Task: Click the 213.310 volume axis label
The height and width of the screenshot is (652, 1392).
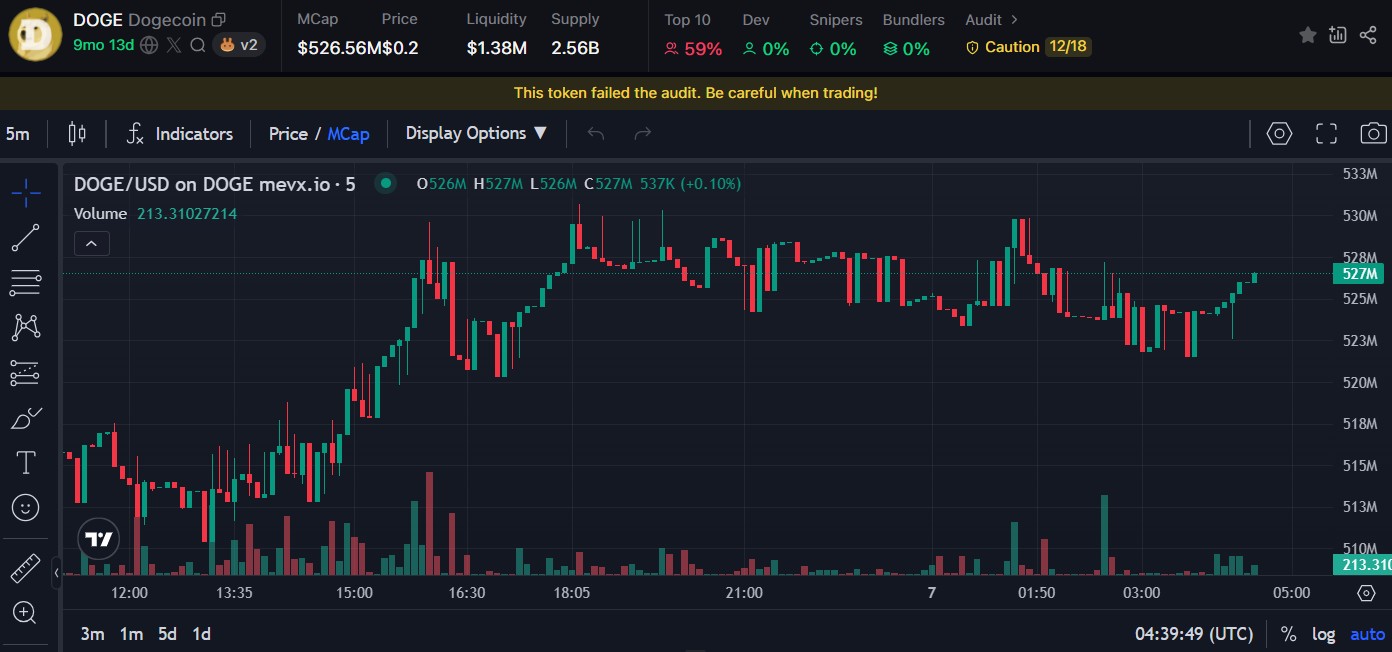Action: click(1361, 565)
